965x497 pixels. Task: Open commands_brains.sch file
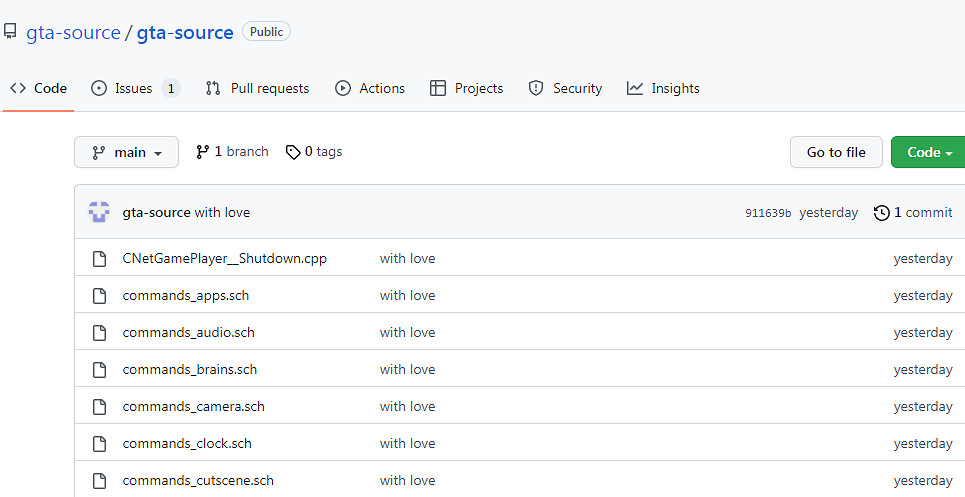click(190, 369)
